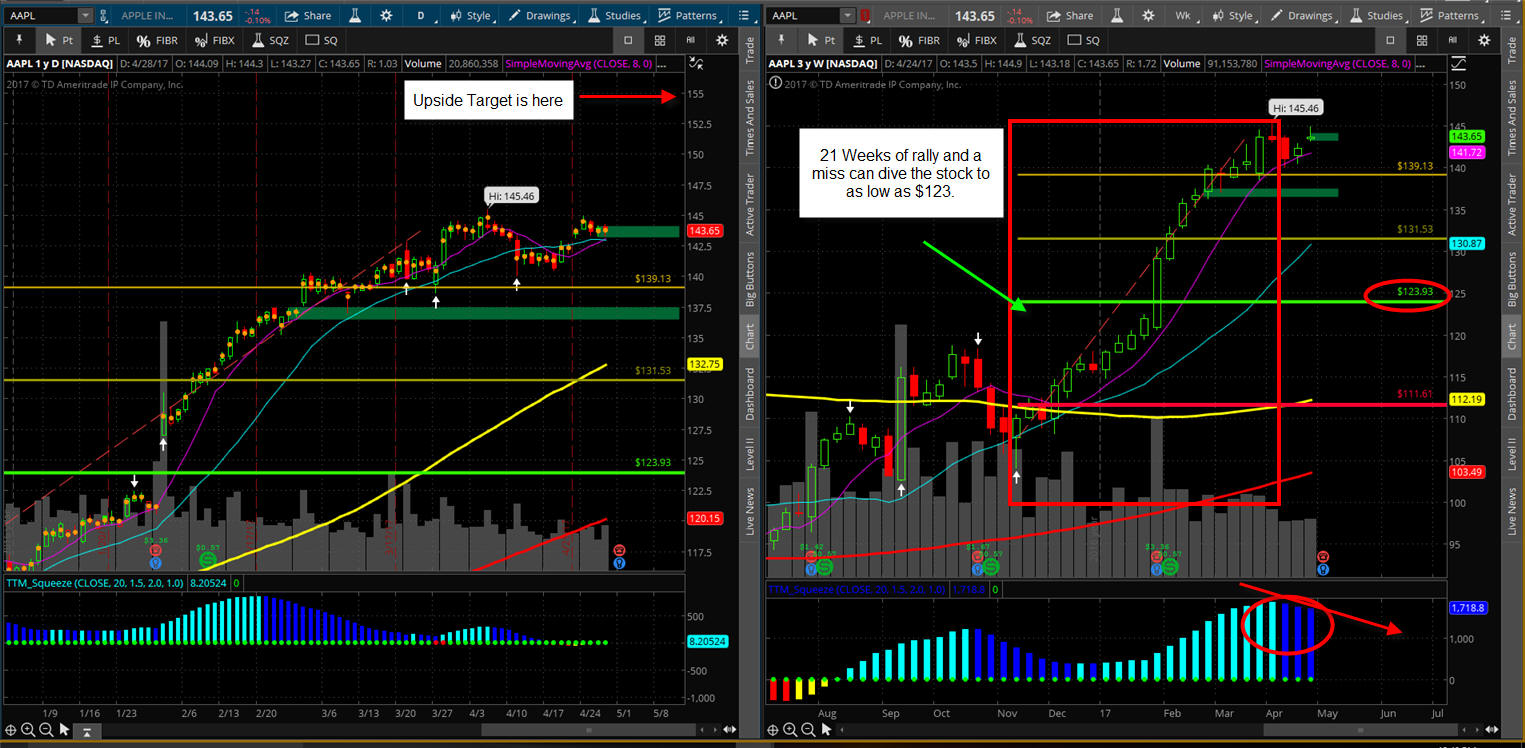Select the SQZ tool in the right chart
Viewport: 1525px width, 748px height.
click(x=1032, y=40)
